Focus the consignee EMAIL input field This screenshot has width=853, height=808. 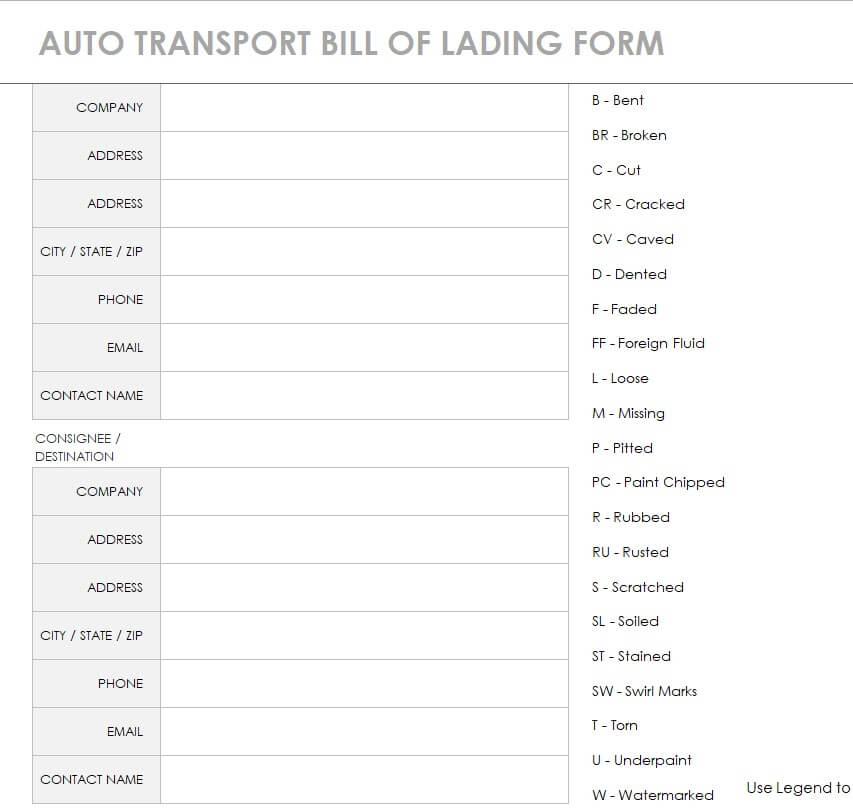(x=364, y=731)
